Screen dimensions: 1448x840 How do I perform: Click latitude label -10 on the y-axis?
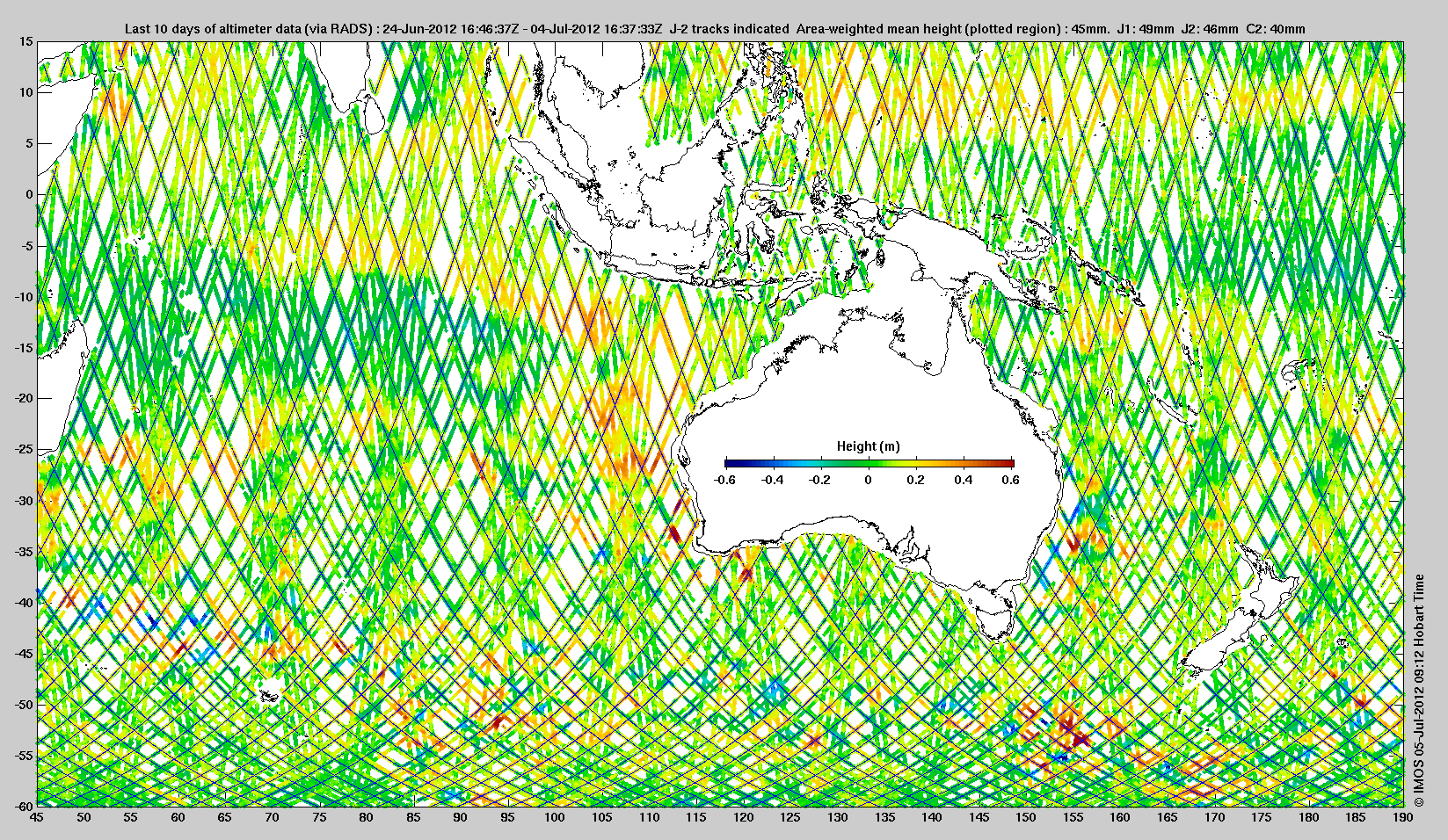(24, 296)
